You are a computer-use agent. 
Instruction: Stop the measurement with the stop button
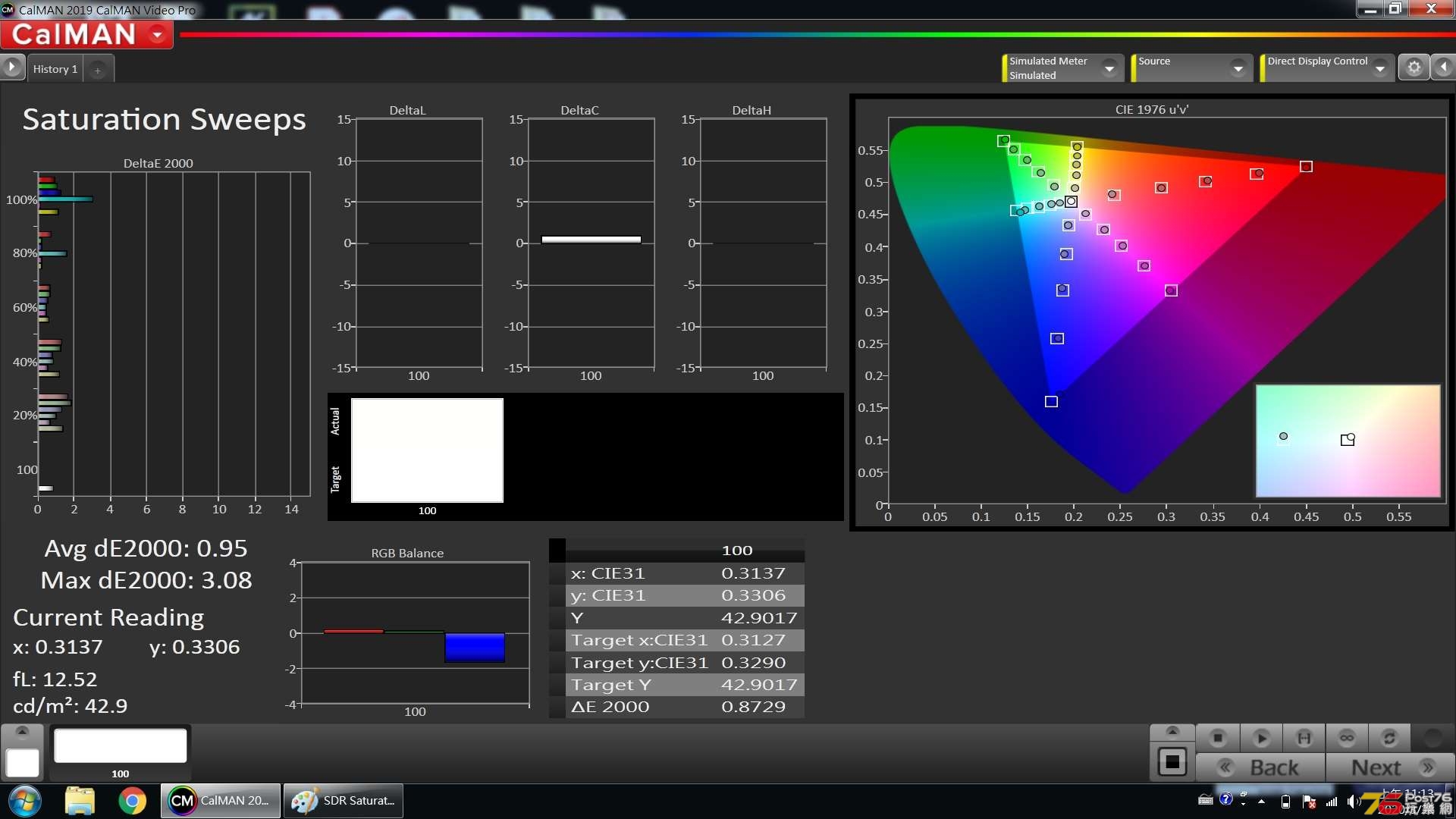coord(1218,738)
